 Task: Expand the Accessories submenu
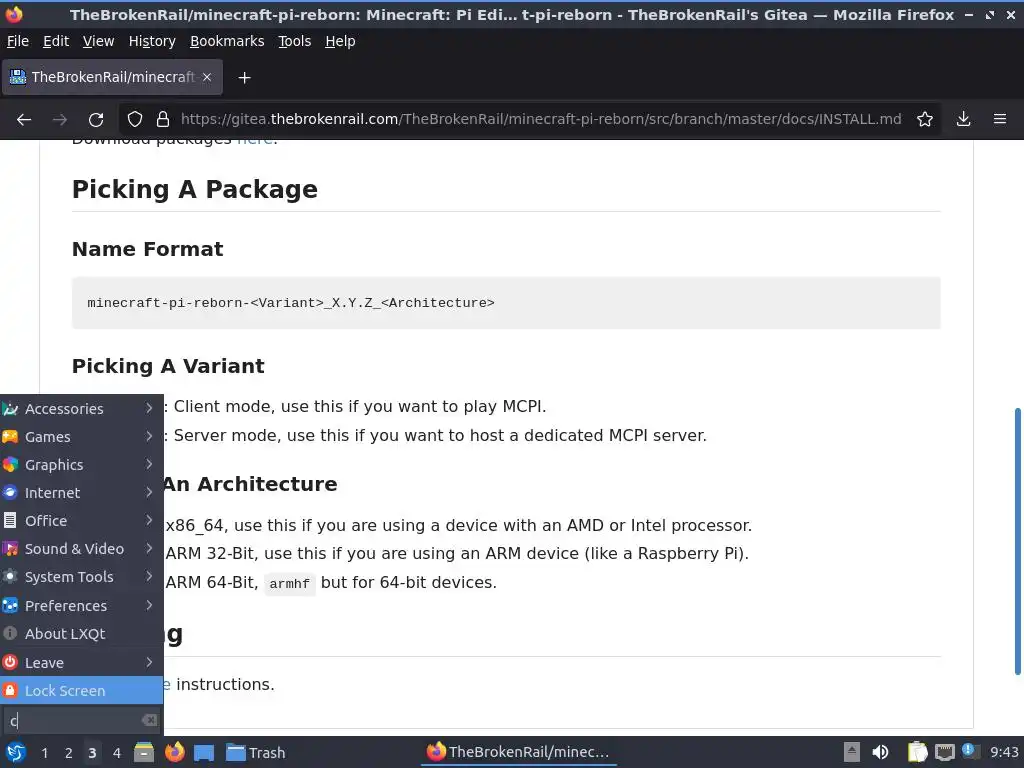(80, 408)
